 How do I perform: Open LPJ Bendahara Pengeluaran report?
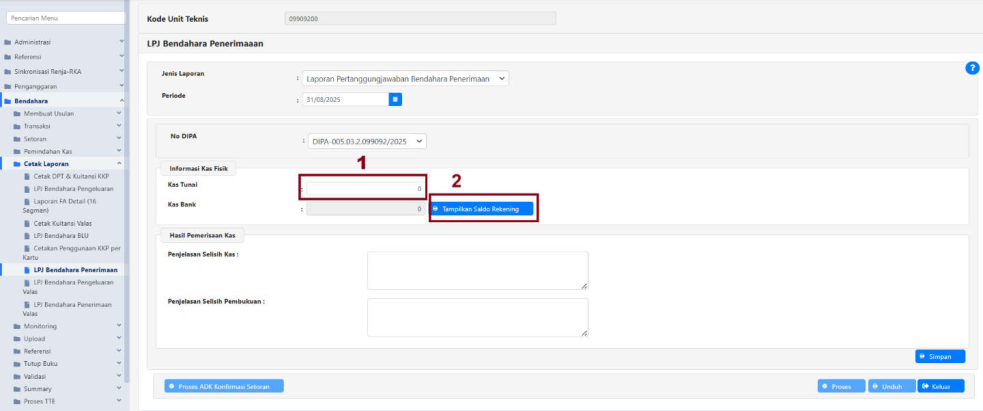tap(70, 188)
